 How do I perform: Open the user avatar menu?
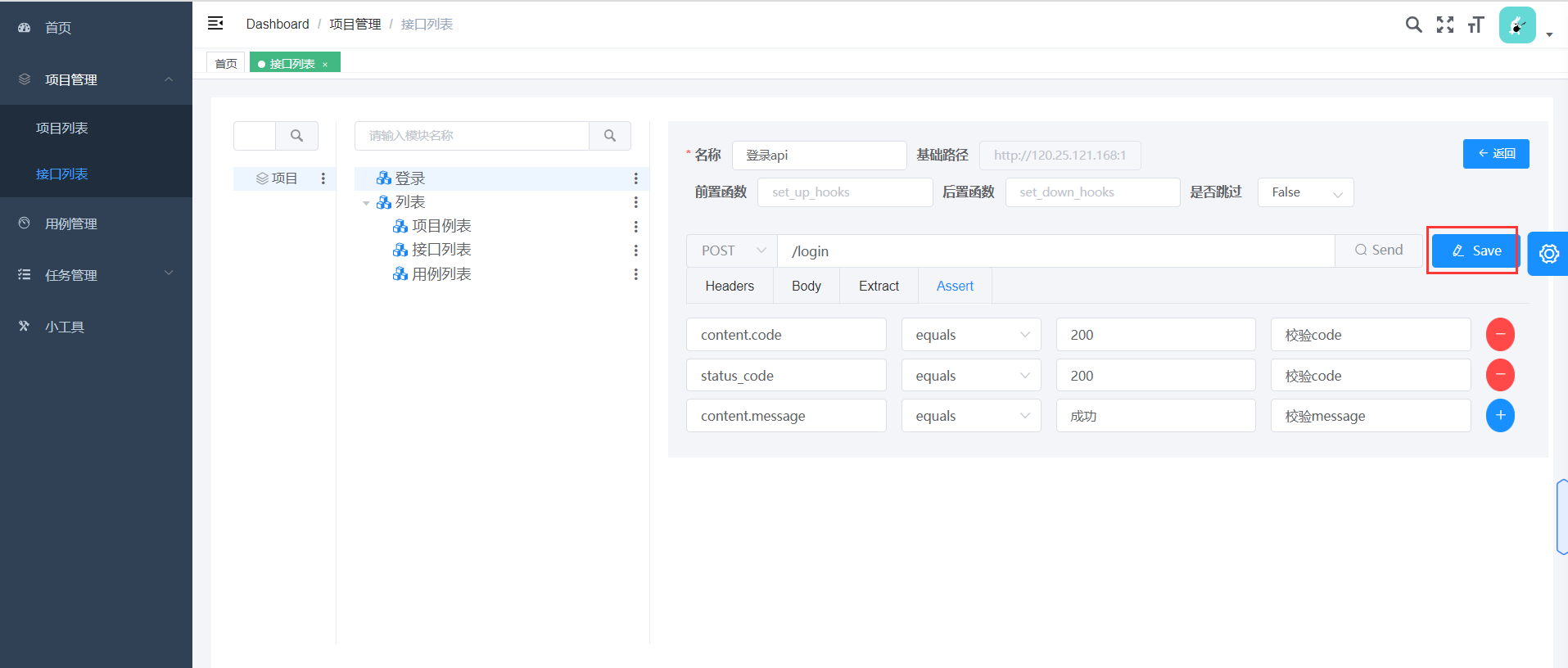1517,25
